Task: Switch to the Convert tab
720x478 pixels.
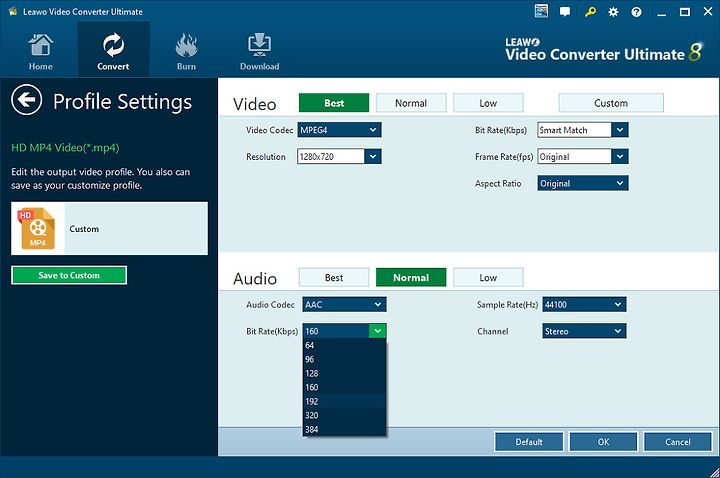Action: pos(113,51)
